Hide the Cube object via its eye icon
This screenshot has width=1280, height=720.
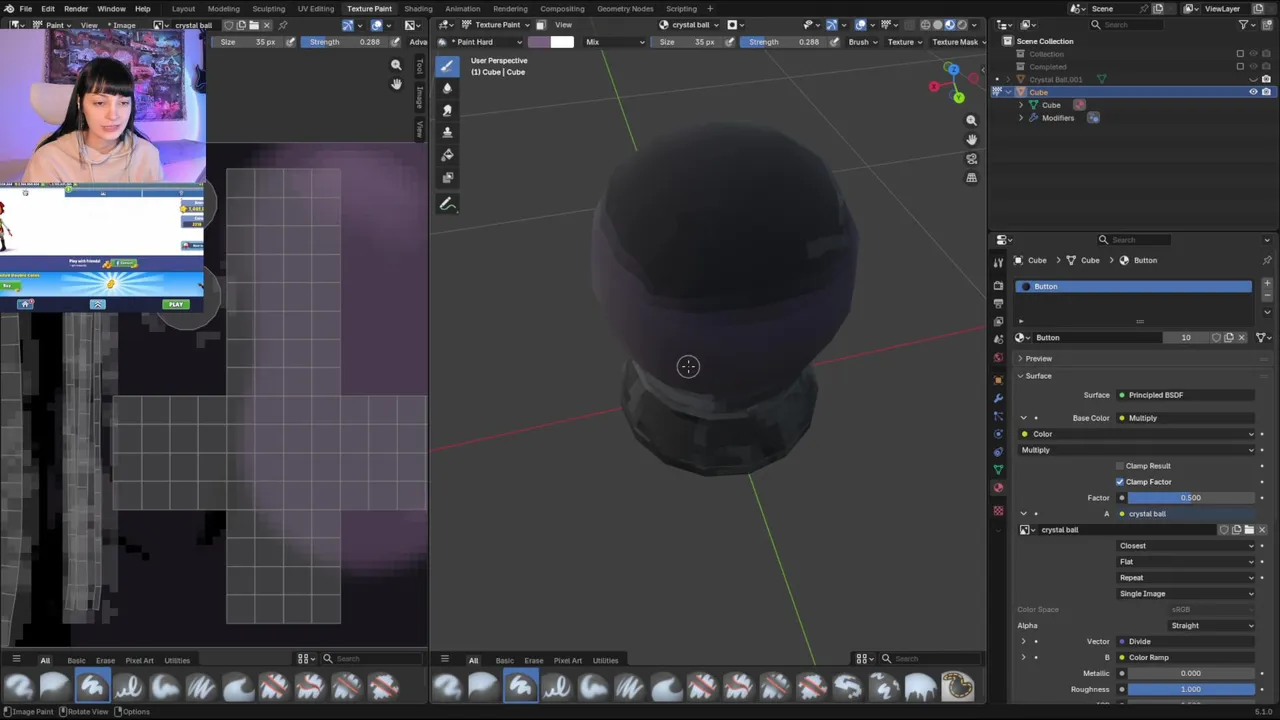tap(1253, 92)
